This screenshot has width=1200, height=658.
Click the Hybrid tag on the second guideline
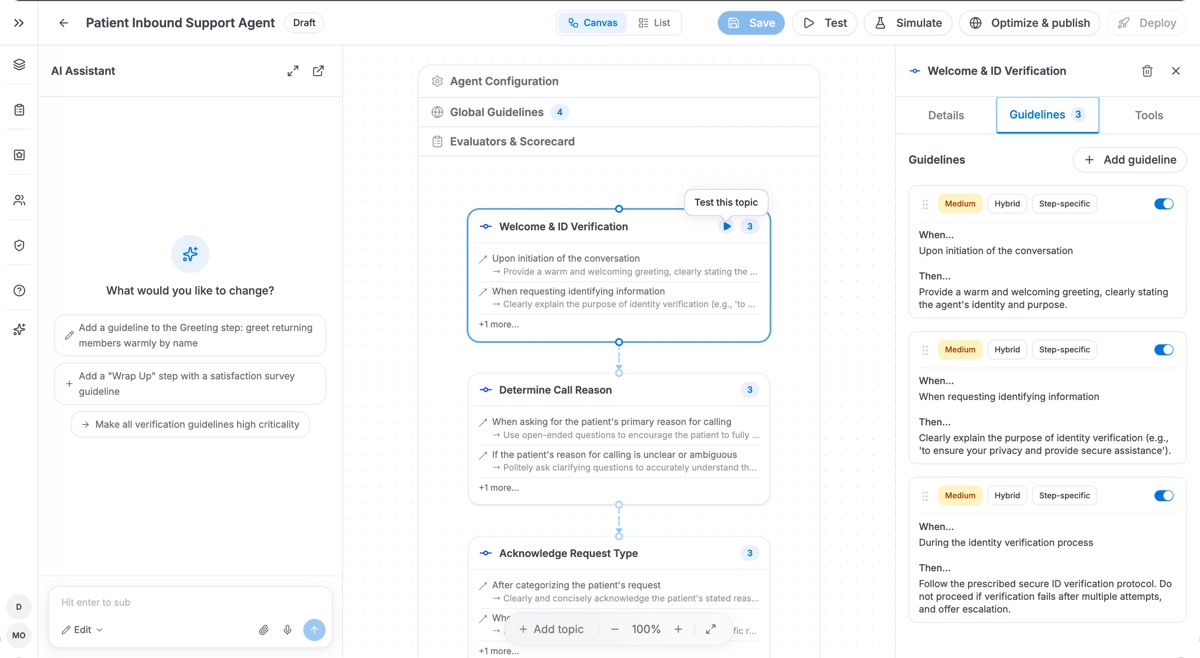tap(1007, 350)
